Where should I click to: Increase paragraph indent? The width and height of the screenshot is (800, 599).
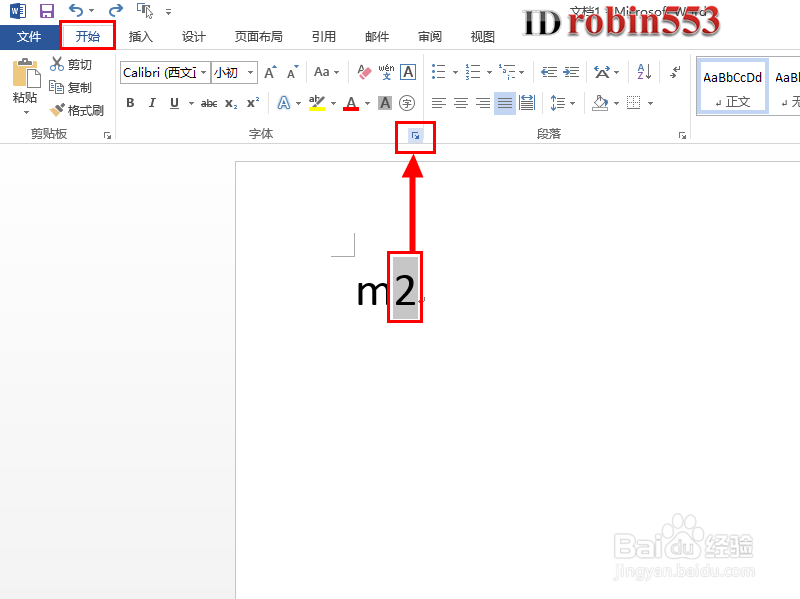571,72
